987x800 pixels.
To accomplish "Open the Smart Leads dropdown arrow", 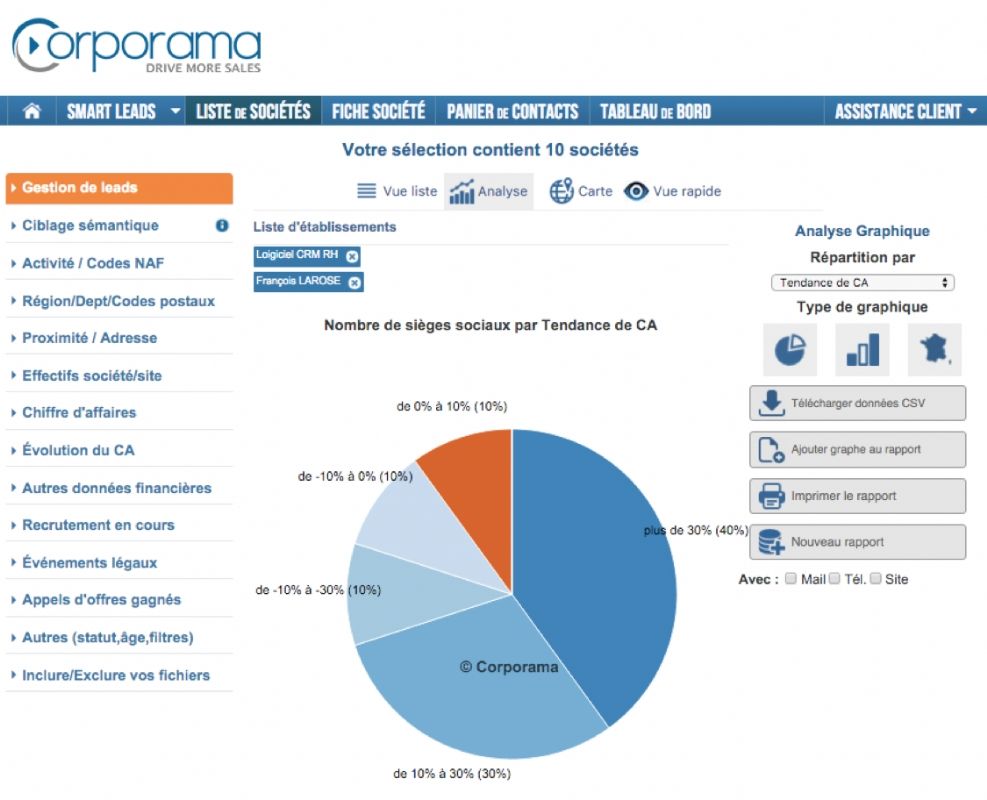I will coord(176,111).
